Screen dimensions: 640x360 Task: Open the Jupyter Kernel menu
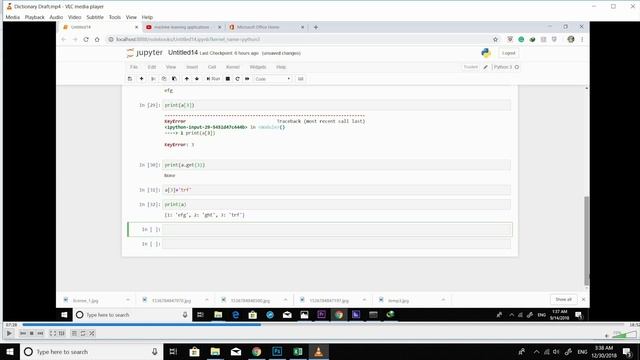point(233,67)
